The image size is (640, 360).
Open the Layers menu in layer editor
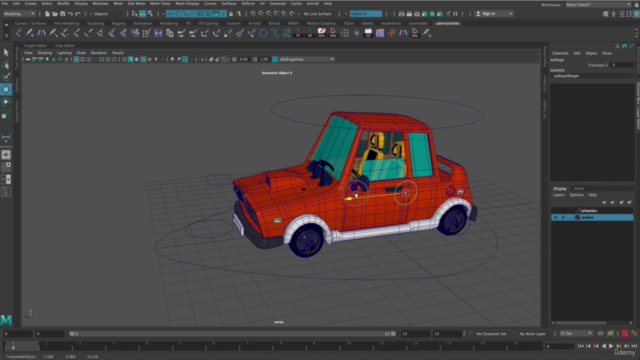click(558, 195)
